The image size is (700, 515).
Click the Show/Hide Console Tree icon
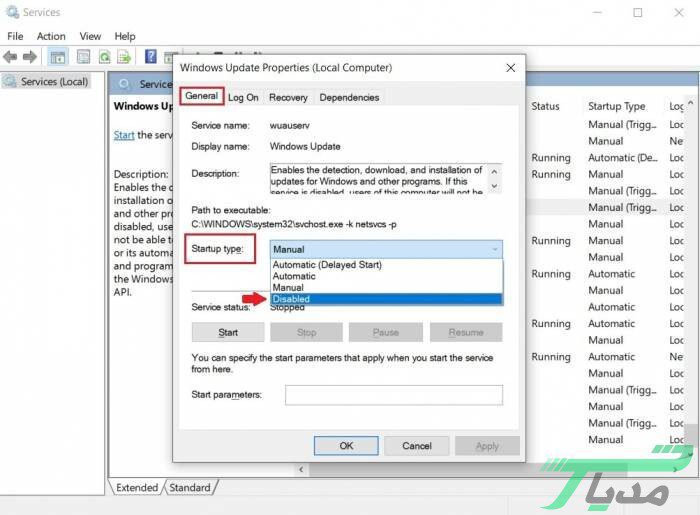[x=58, y=57]
